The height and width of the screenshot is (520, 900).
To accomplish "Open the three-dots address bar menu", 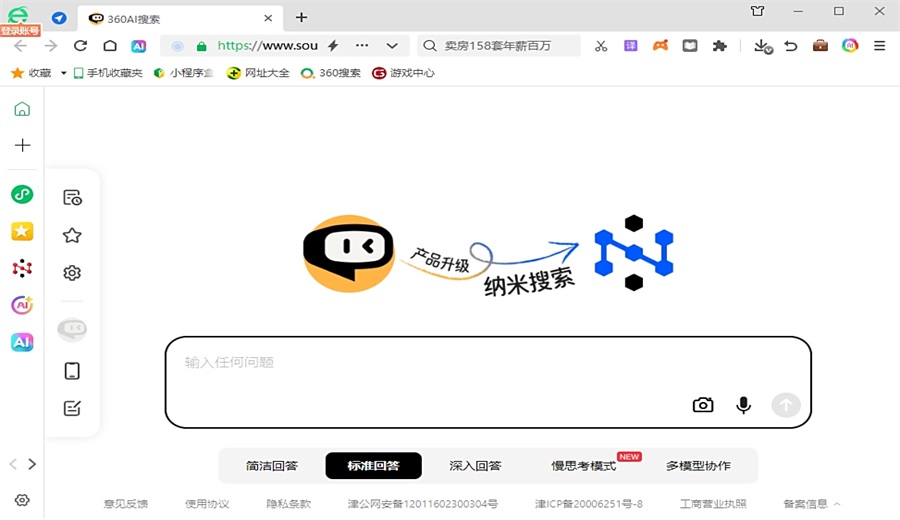I will point(362,45).
